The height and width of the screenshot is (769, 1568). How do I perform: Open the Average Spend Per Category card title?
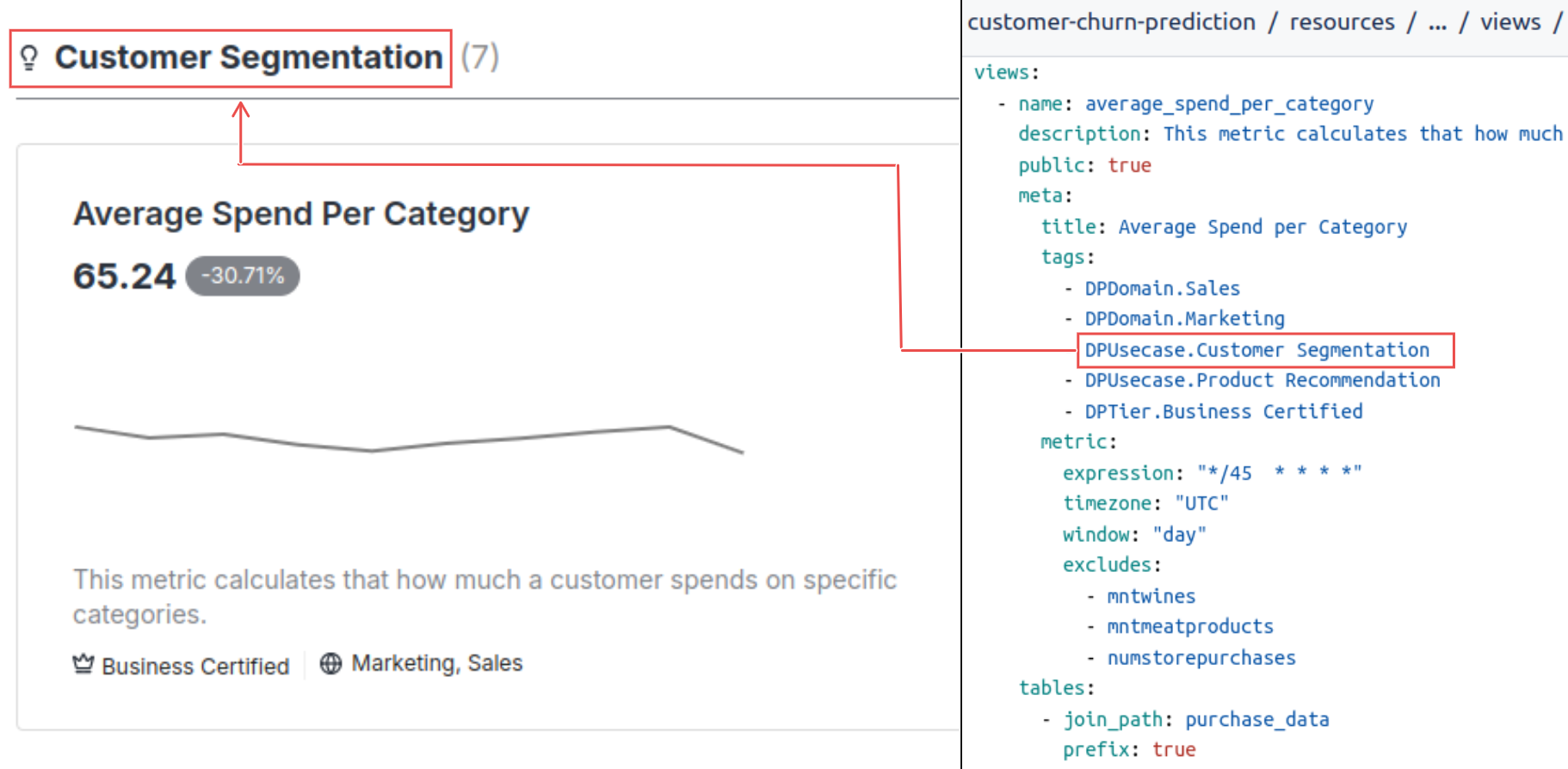(301, 214)
